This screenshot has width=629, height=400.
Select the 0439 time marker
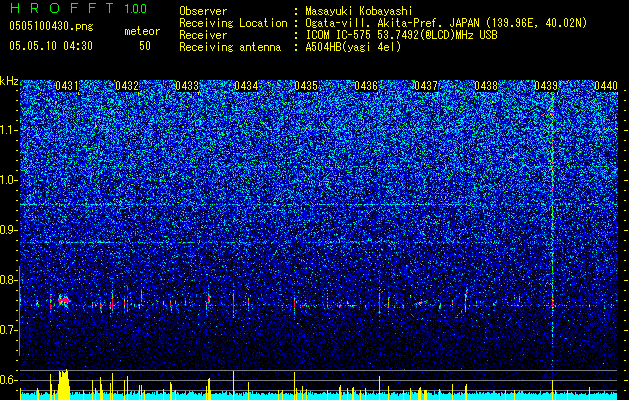[x=546, y=86]
